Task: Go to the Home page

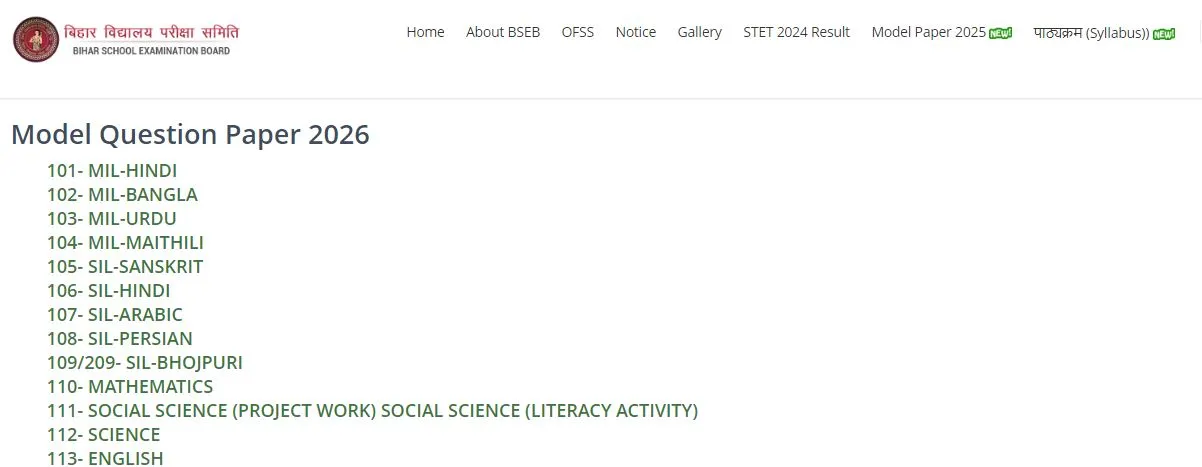Action: tap(425, 32)
